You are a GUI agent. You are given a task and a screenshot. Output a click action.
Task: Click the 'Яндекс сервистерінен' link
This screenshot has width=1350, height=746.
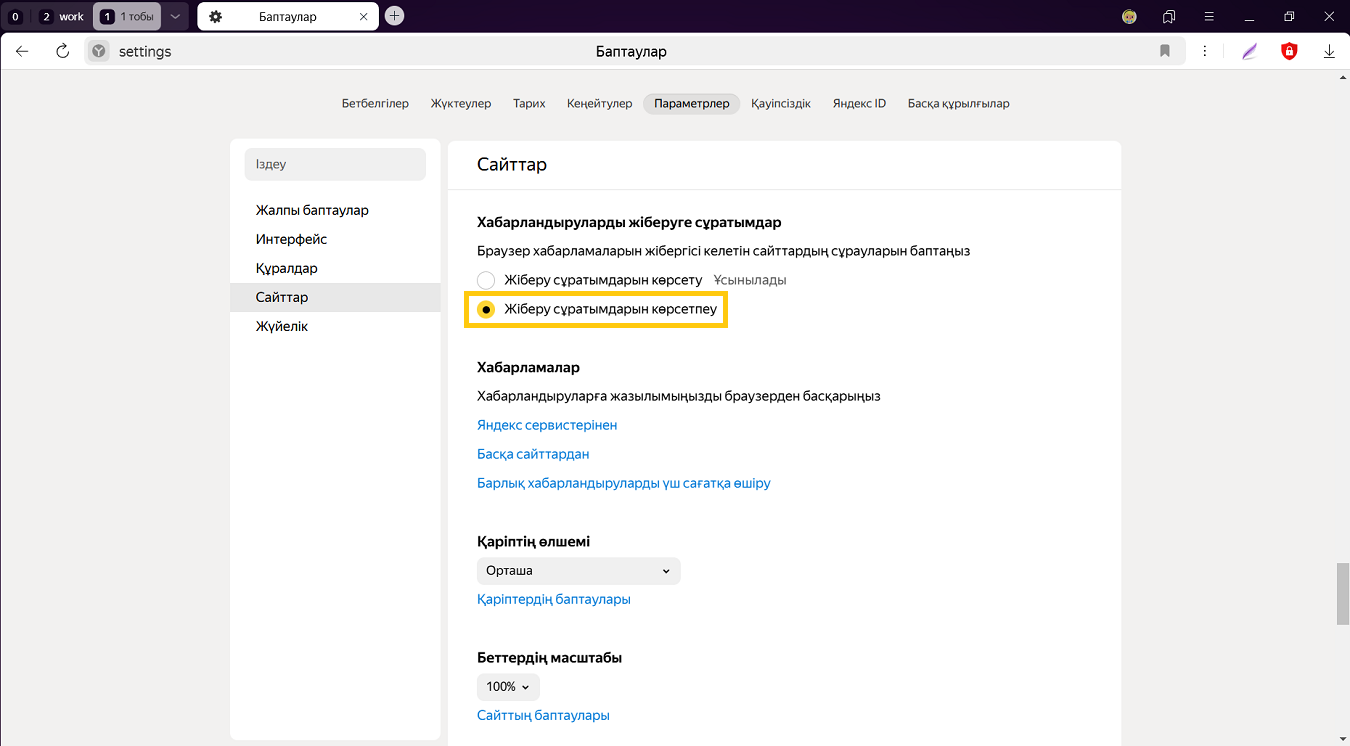pyautogui.click(x=547, y=425)
